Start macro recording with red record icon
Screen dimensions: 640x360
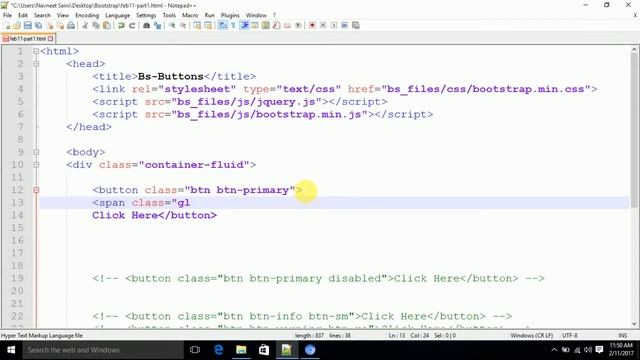pos(312,25)
